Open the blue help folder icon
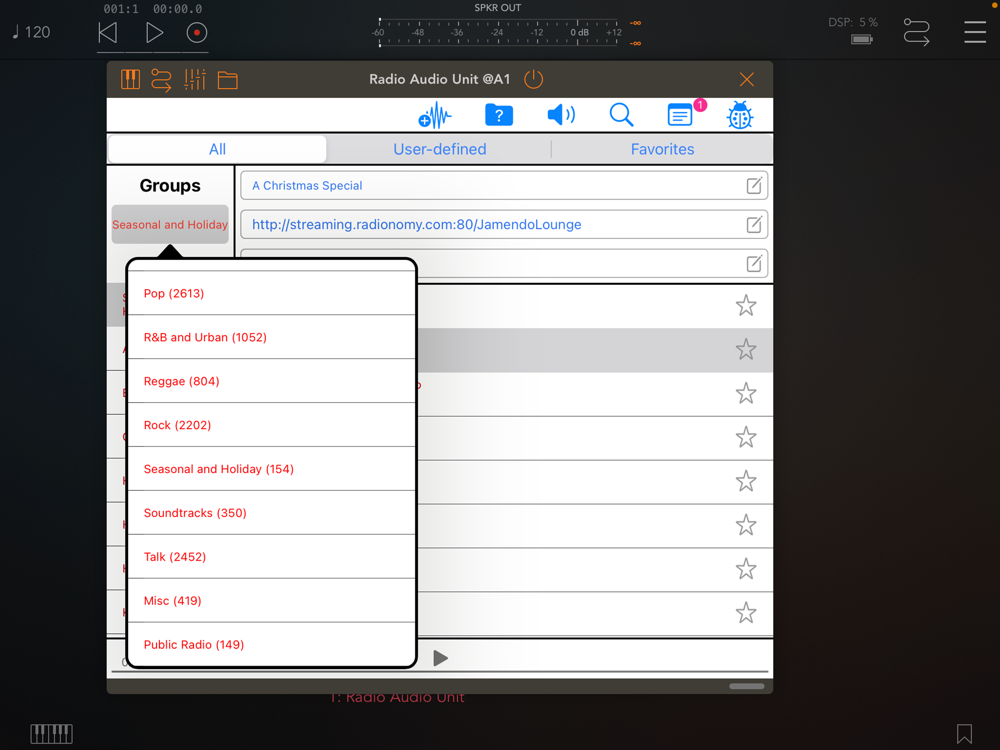Image resolution: width=1000 pixels, height=750 pixels. (x=498, y=115)
